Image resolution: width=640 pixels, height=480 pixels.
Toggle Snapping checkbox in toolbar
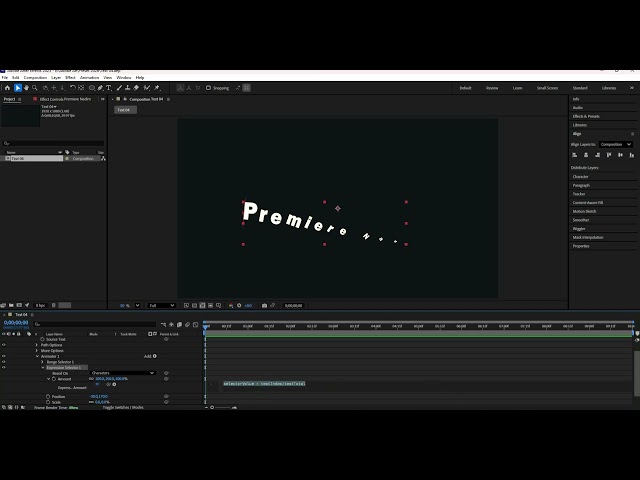[x=208, y=88]
